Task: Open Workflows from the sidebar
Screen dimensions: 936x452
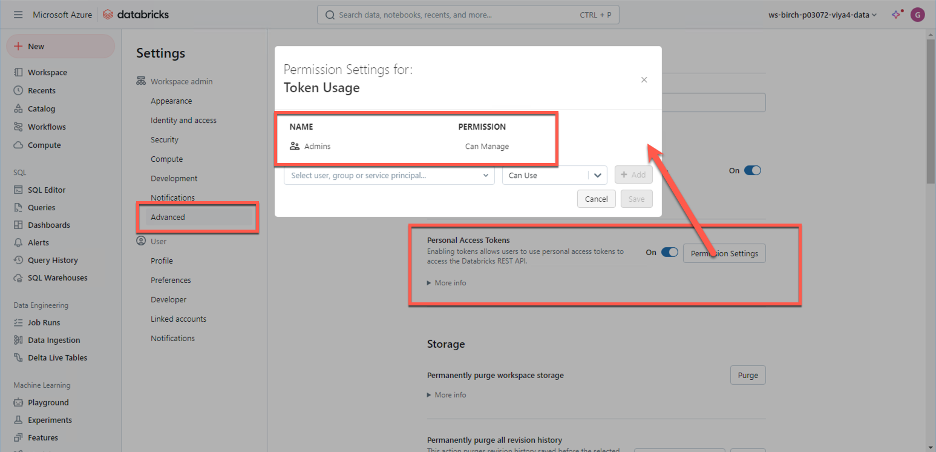Action: (x=46, y=127)
